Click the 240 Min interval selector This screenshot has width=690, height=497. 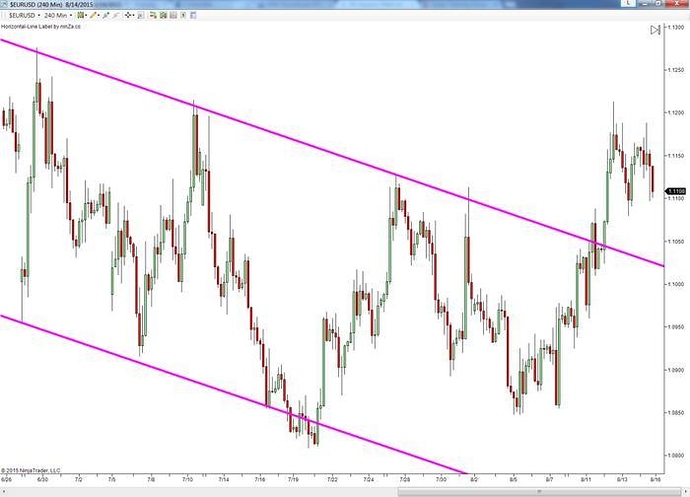pos(55,15)
